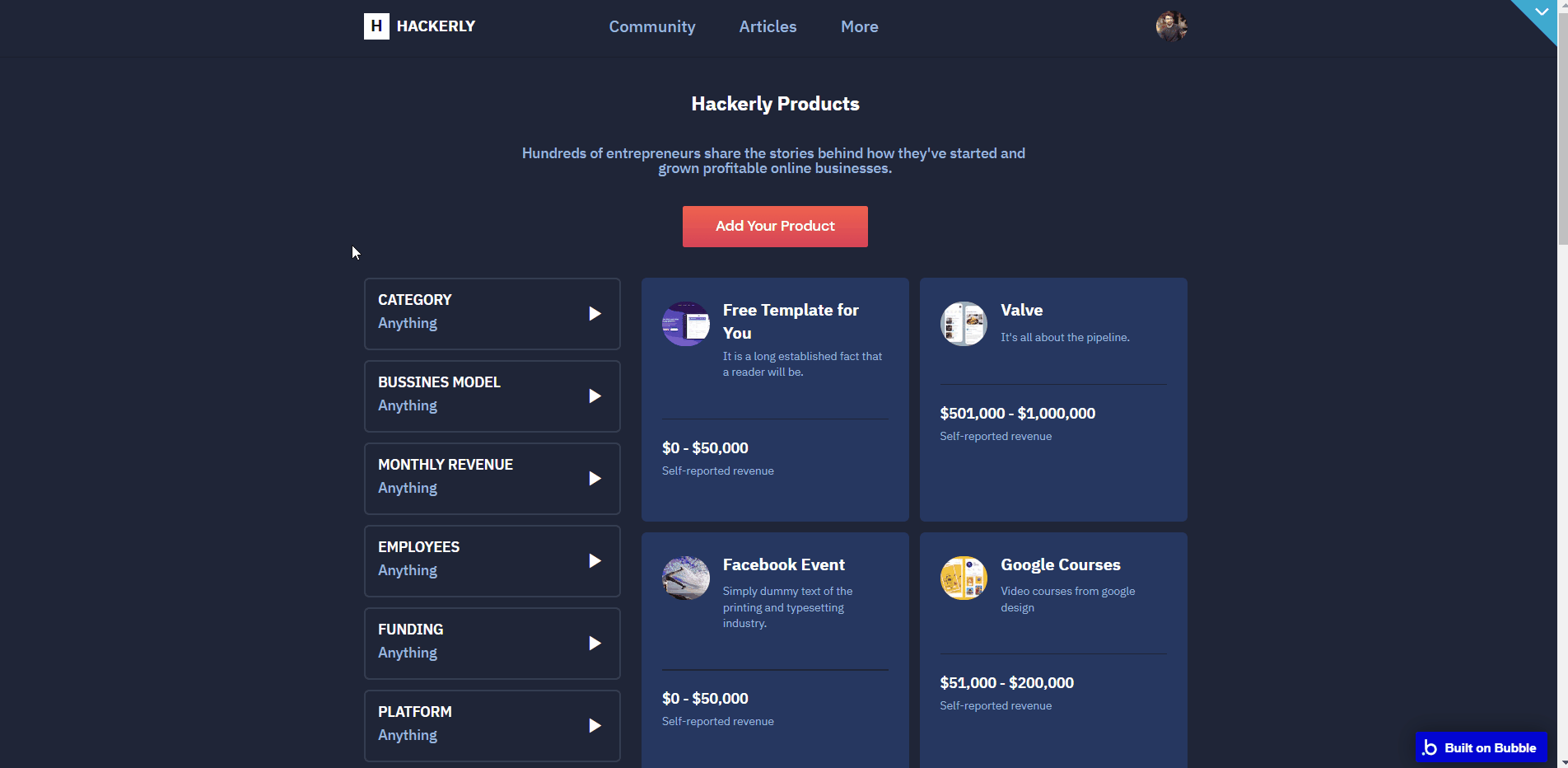Open the Articles nav item
This screenshot has width=1568, height=768.
pos(768,26)
